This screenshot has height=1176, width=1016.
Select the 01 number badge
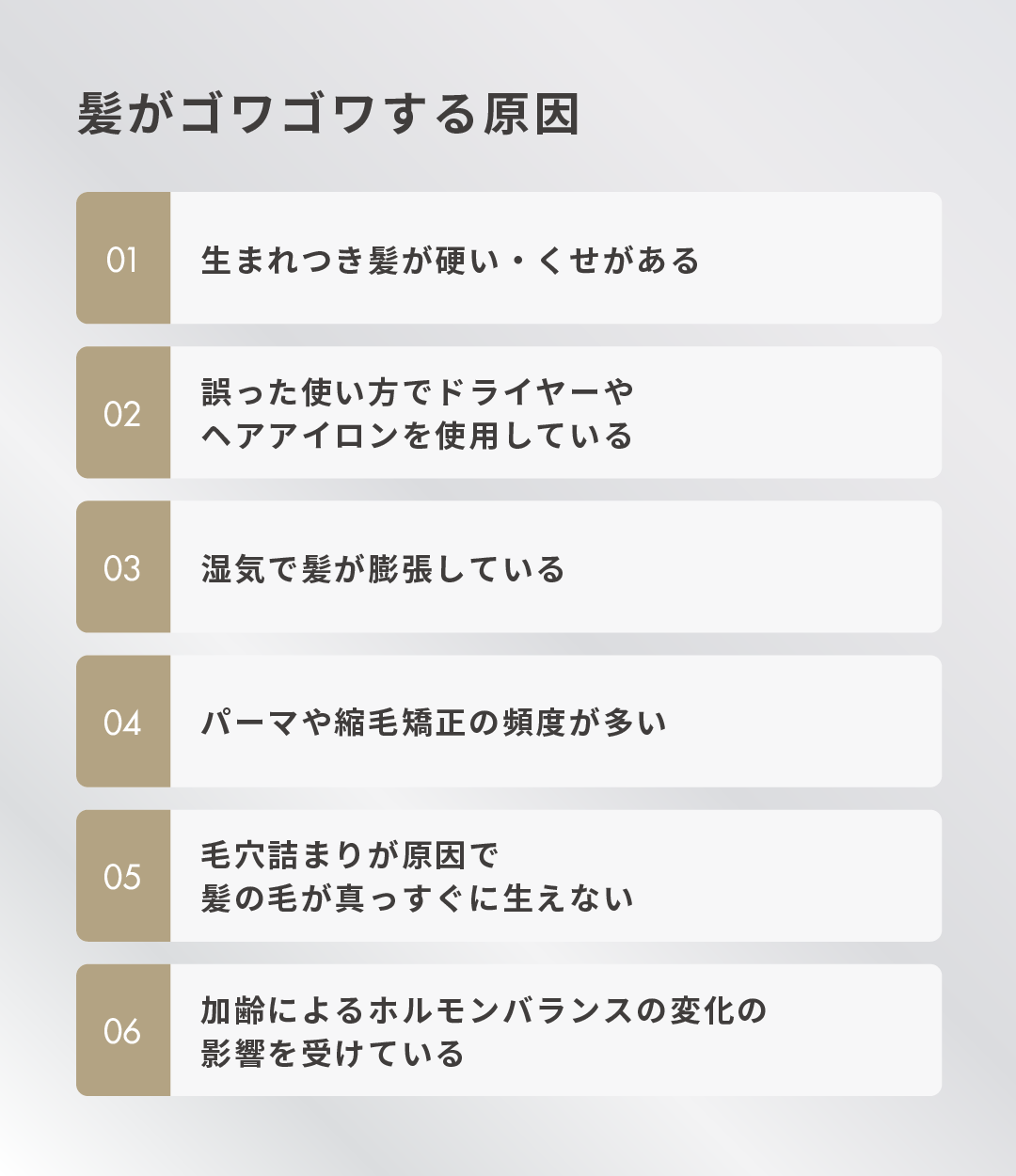[122, 259]
